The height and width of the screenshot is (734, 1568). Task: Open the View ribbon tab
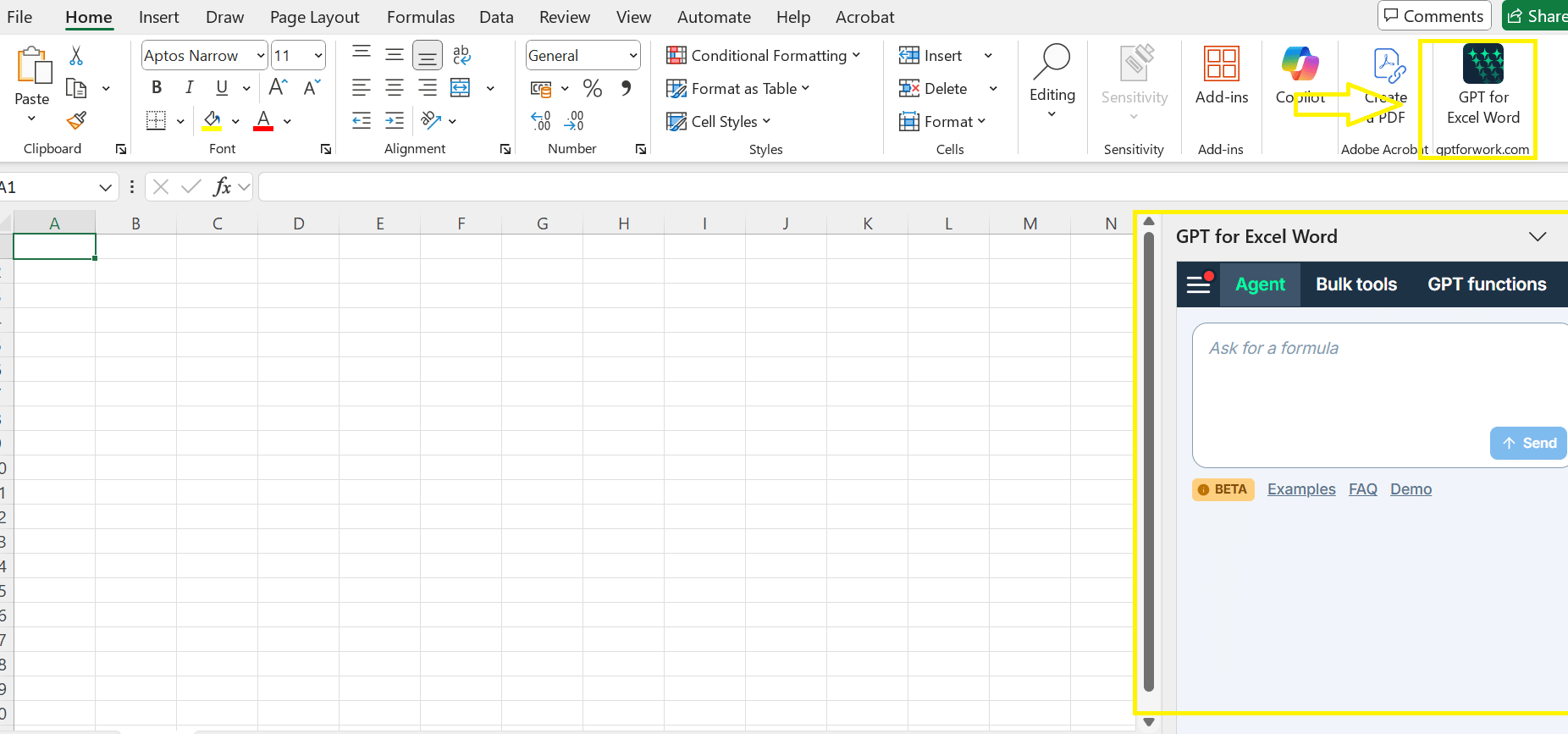[x=633, y=17]
